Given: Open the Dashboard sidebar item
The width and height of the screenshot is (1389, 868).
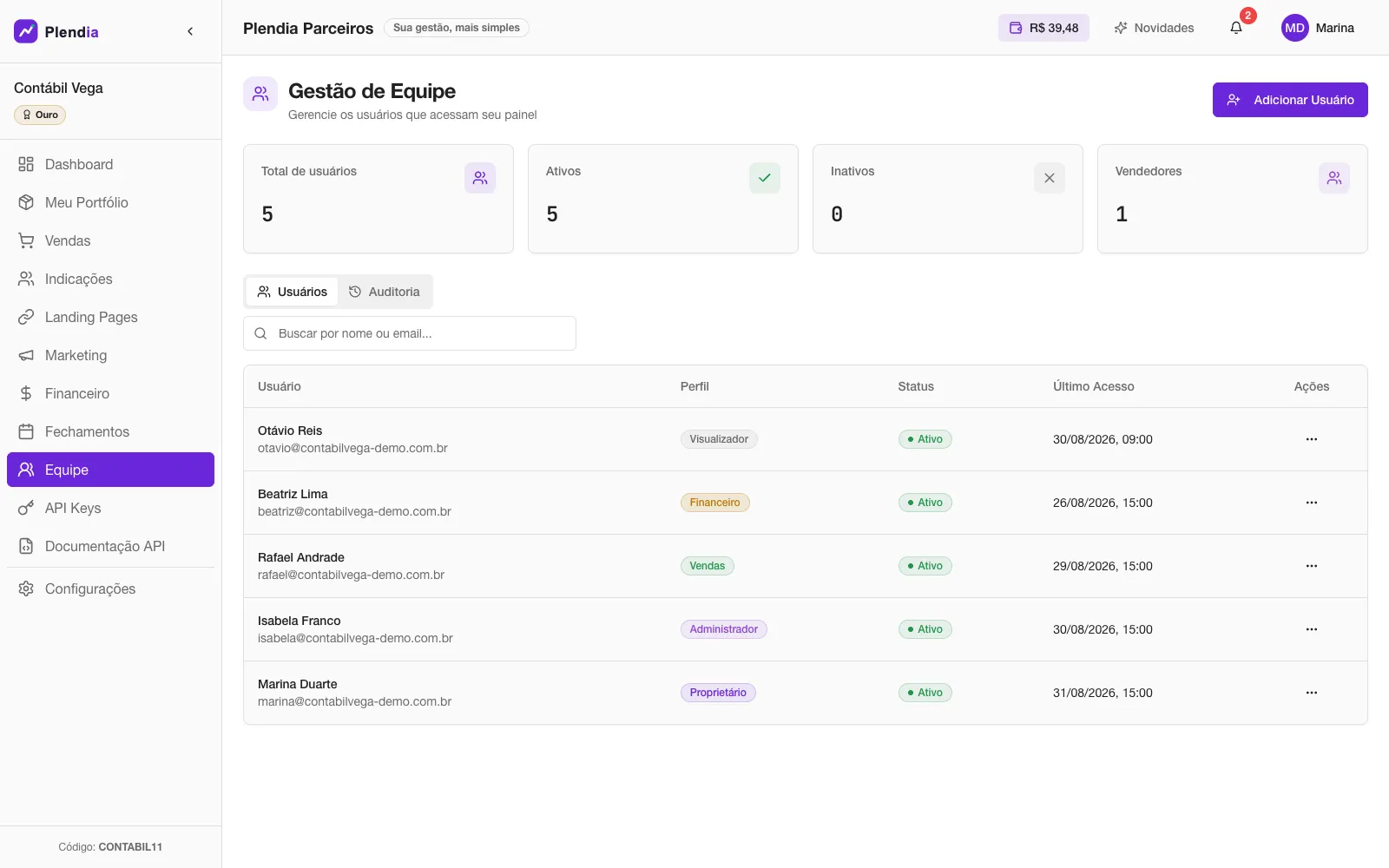Looking at the screenshot, I should (110, 164).
